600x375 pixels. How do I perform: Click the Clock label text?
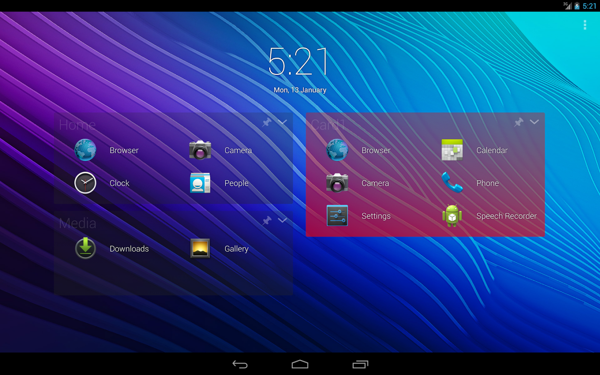(119, 183)
